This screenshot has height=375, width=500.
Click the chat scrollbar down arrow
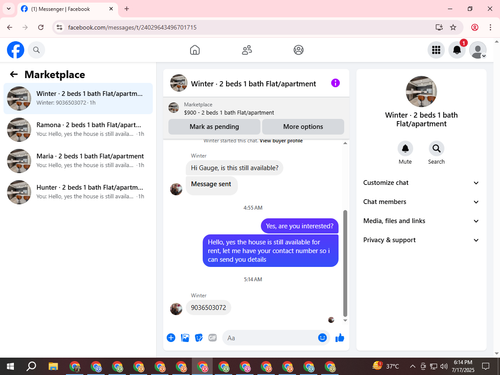[345, 320]
